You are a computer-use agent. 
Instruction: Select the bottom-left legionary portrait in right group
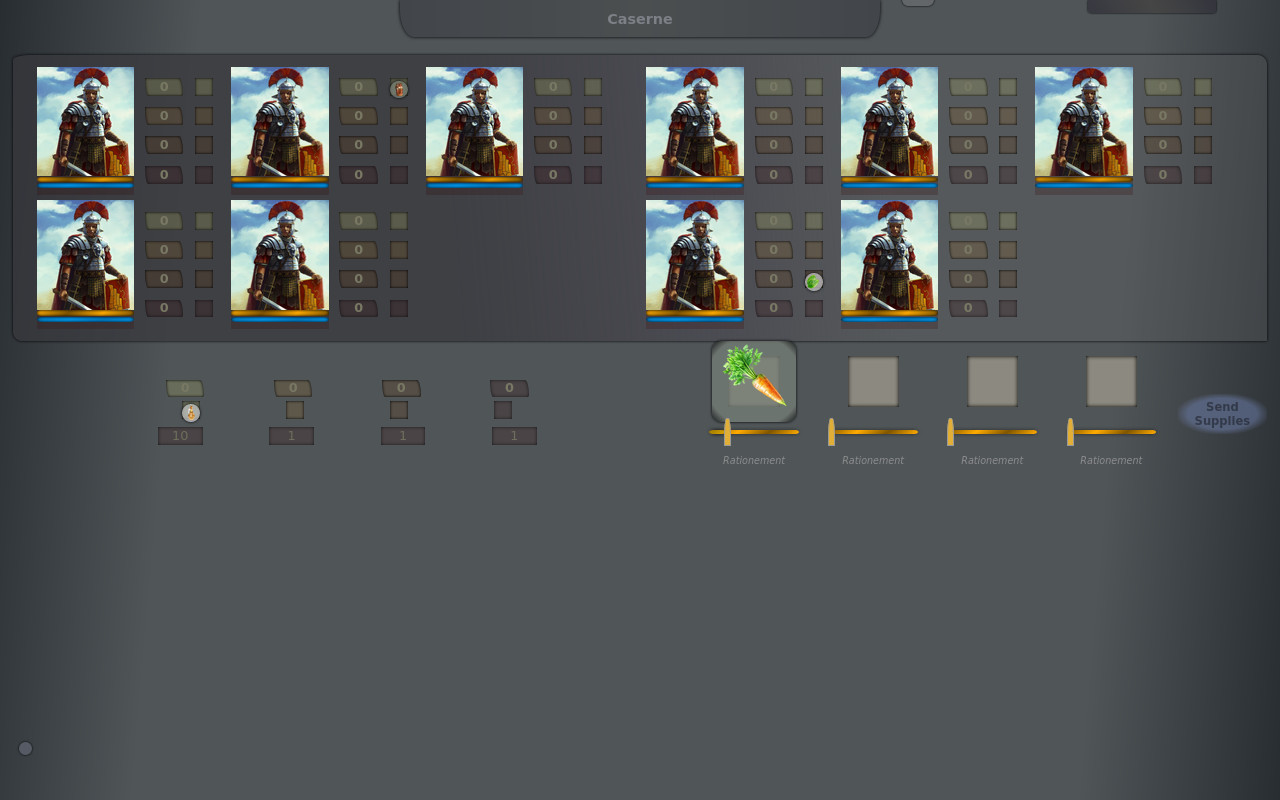pyautogui.click(x=695, y=257)
